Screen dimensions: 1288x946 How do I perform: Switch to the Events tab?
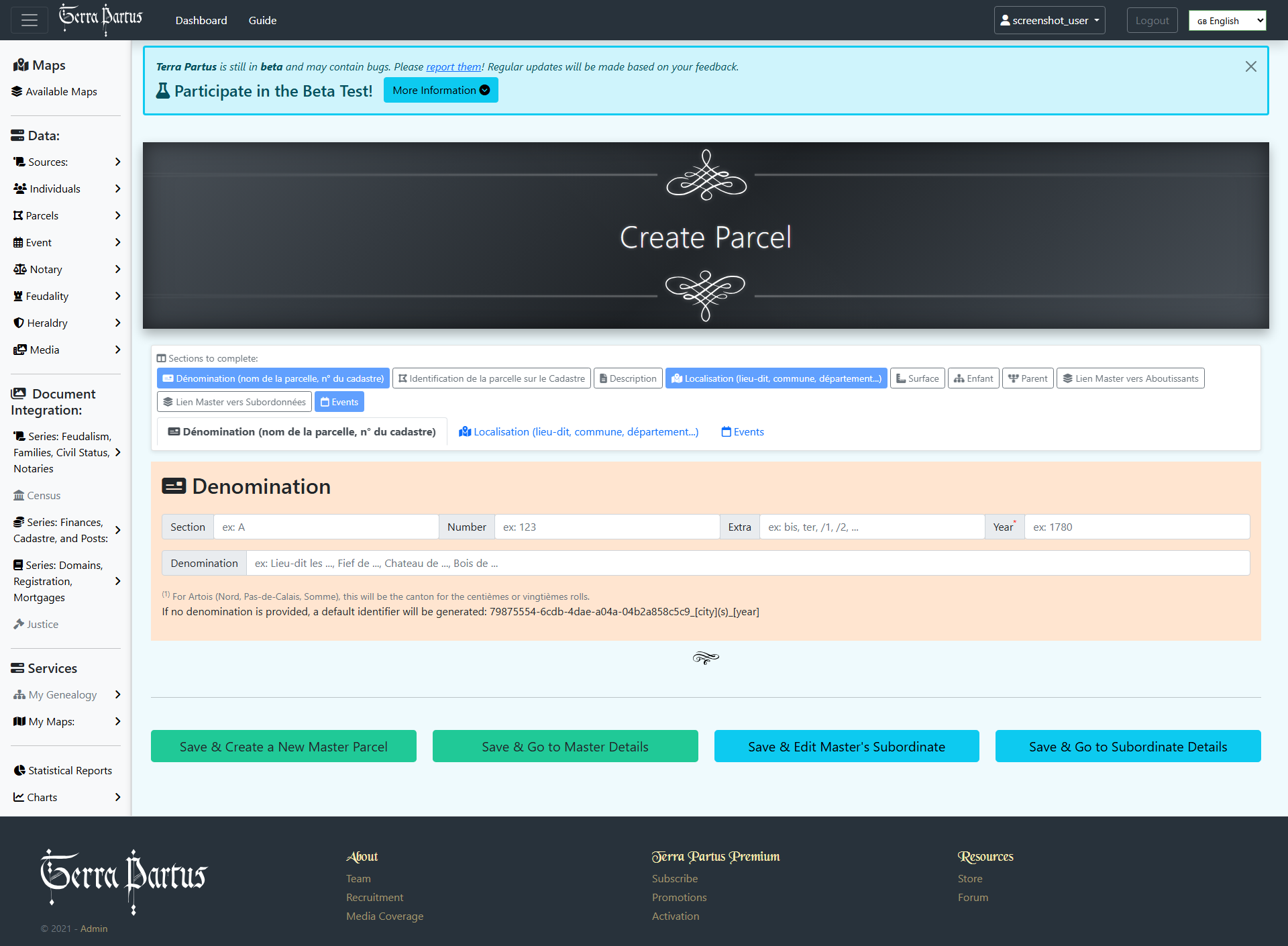[x=743, y=432]
